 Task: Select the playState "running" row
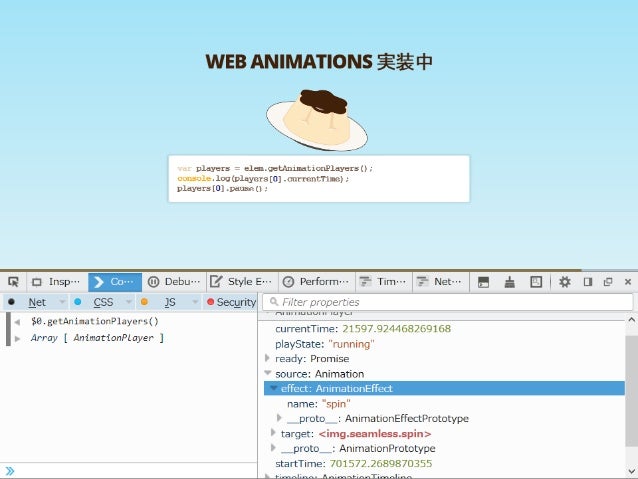(442, 344)
